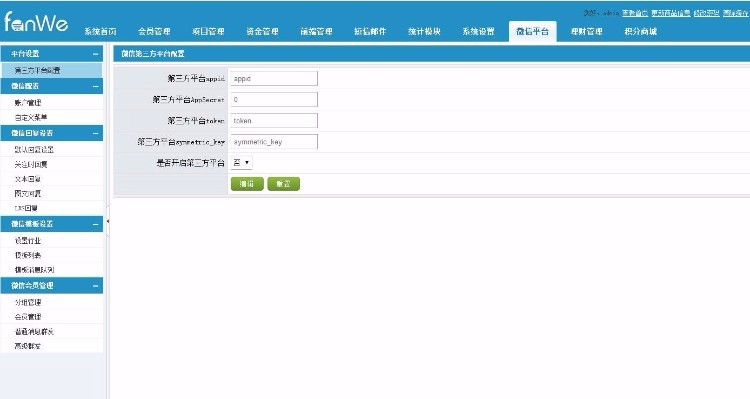Focus the 第三方平台token input field

pyautogui.click(x=274, y=121)
